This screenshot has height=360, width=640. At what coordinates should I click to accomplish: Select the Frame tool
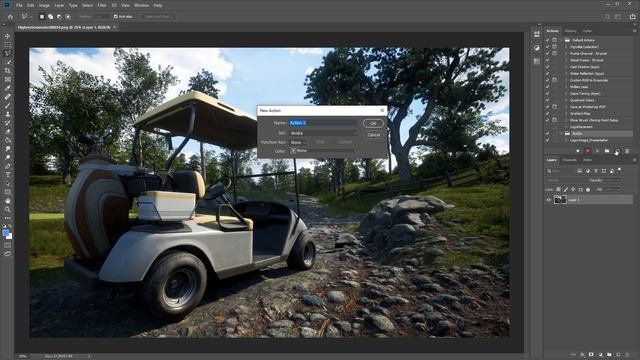7,79
